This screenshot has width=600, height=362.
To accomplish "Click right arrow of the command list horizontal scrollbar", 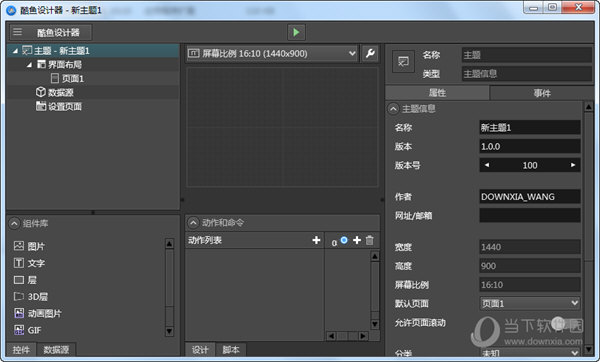I will (x=363, y=336).
